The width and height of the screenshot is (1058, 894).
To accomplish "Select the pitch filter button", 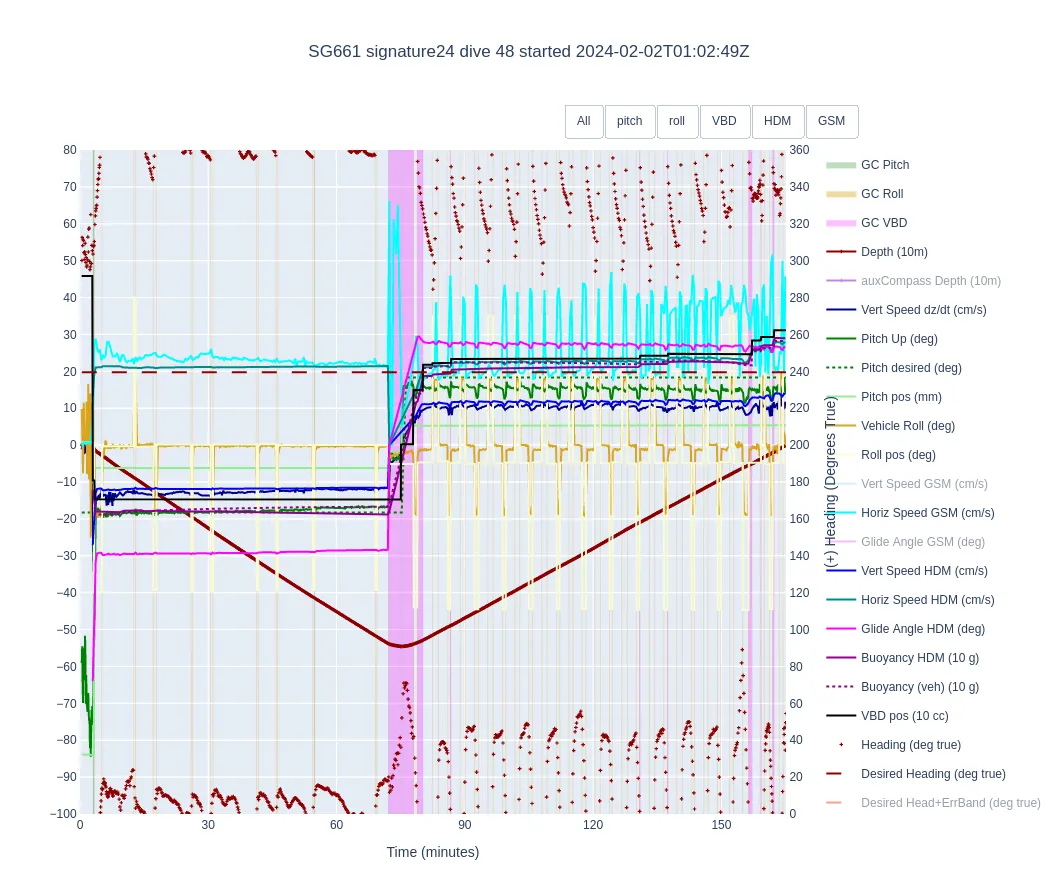I will tap(630, 121).
